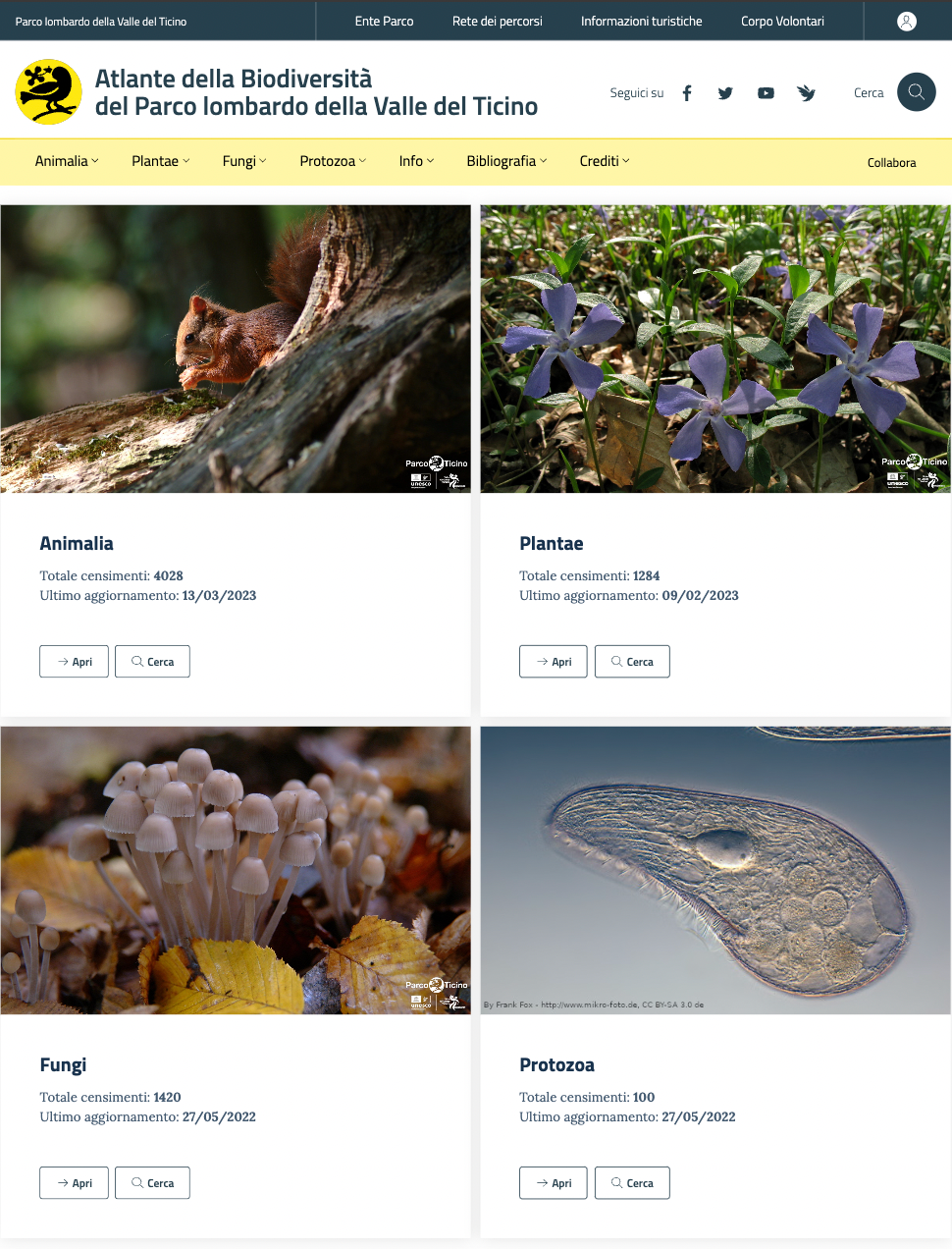Expand the Plantae dropdown menu
The image size is (952, 1249).
click(x=161, y=161)
